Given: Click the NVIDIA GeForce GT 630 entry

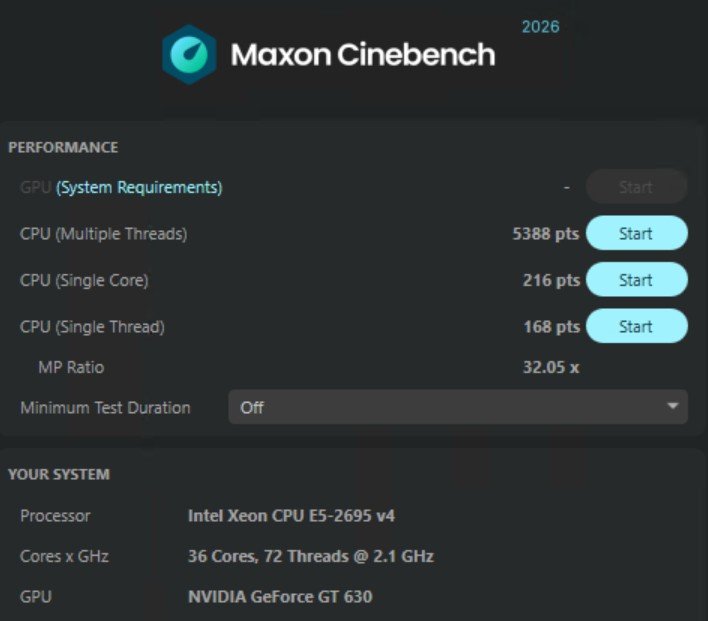Looking at the screenshot, I should coord(280,596).
